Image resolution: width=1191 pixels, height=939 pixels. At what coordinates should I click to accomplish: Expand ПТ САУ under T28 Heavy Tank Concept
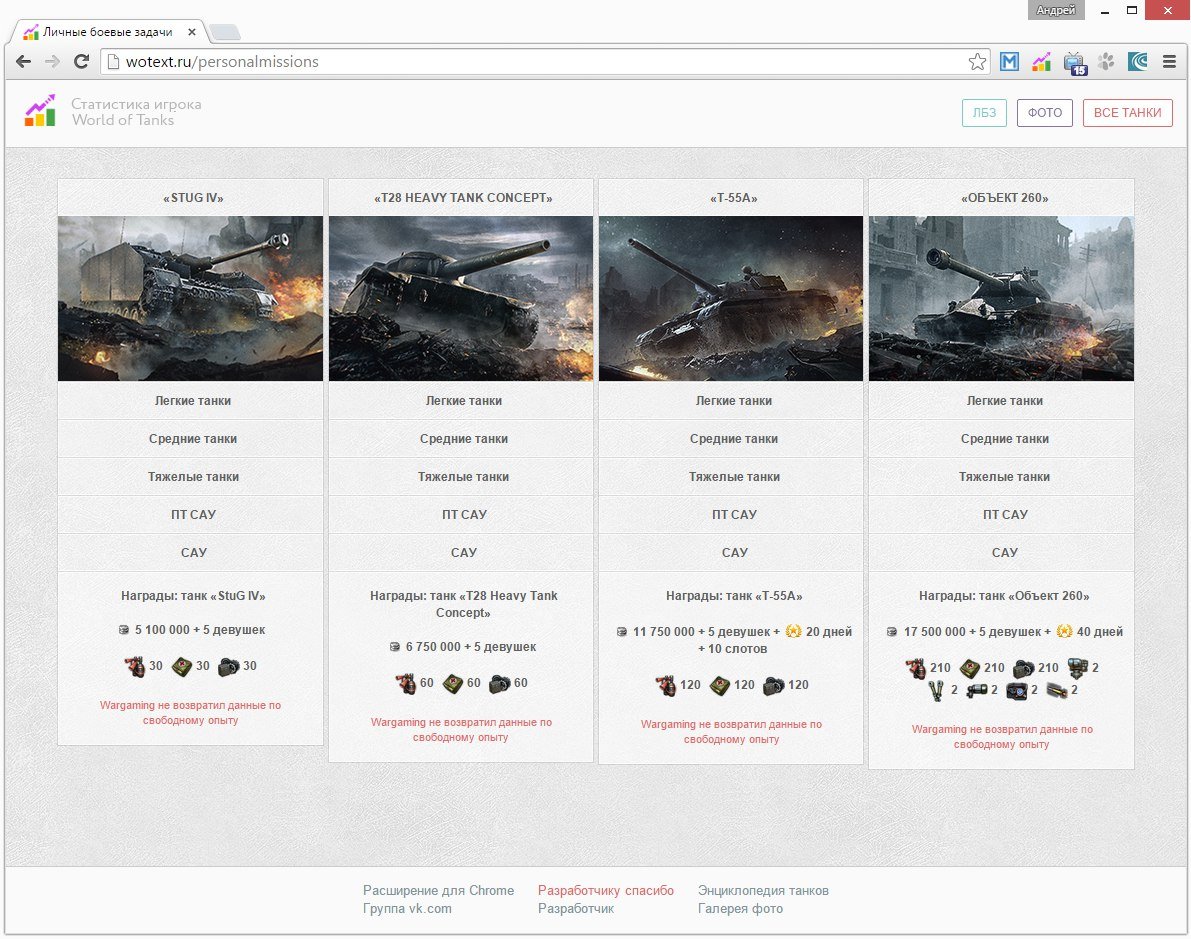coord(461,514)
